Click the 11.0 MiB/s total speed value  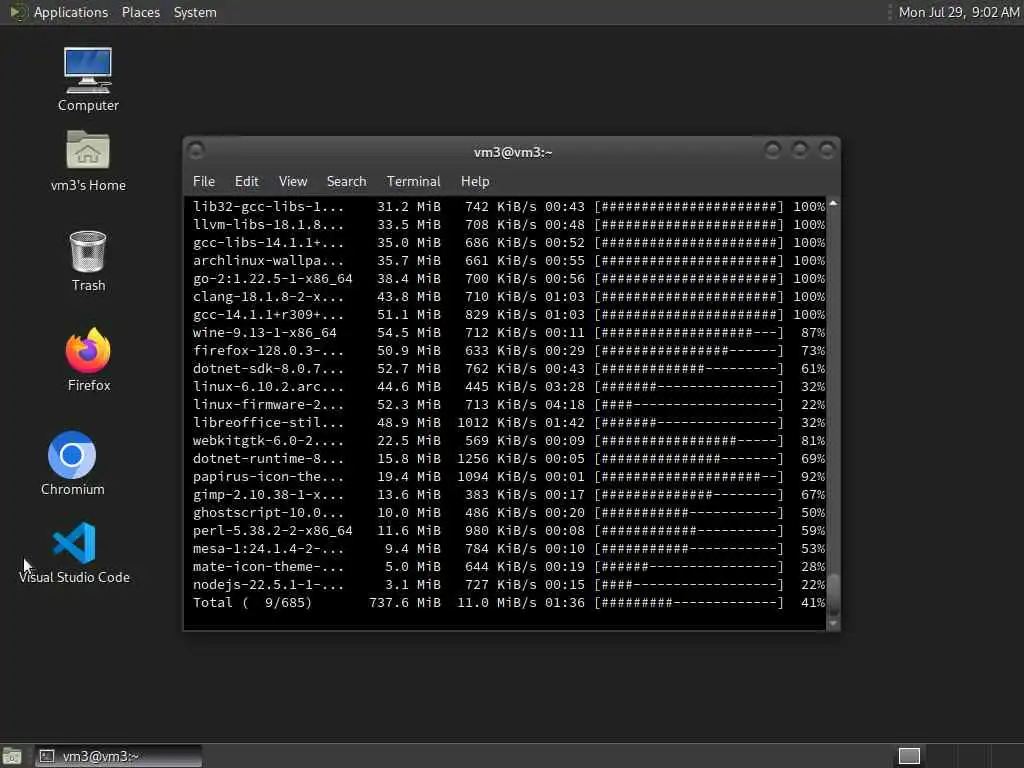(x=496, y=603)
